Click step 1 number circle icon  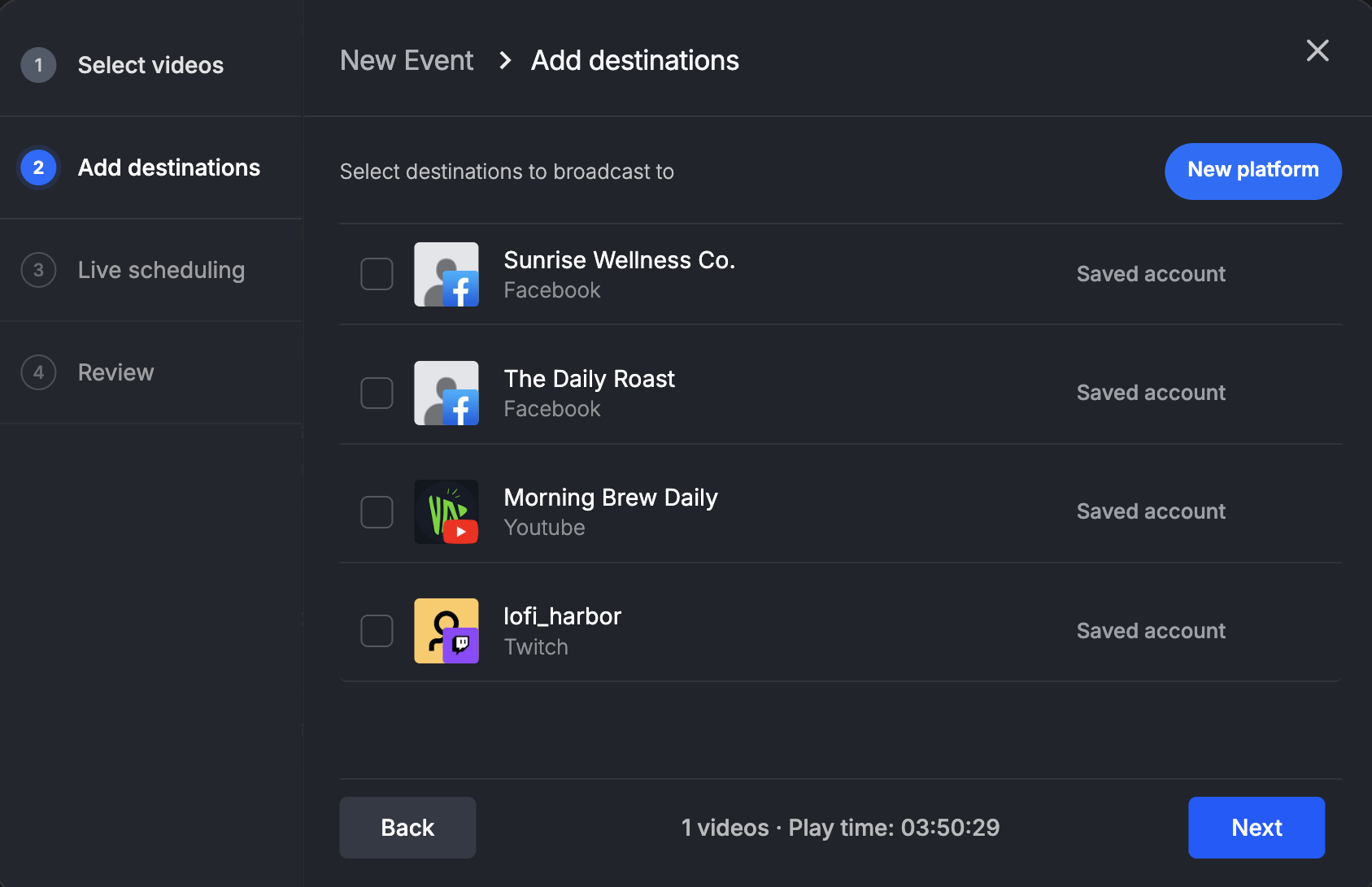[38, 65]
